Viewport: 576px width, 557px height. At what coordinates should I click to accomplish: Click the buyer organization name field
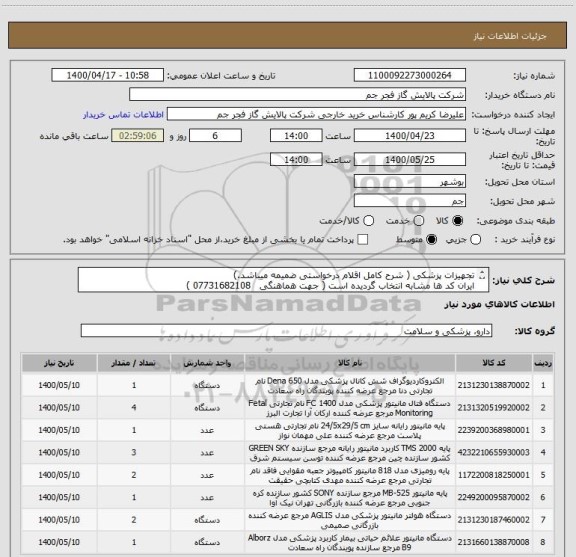coord(298,95)
